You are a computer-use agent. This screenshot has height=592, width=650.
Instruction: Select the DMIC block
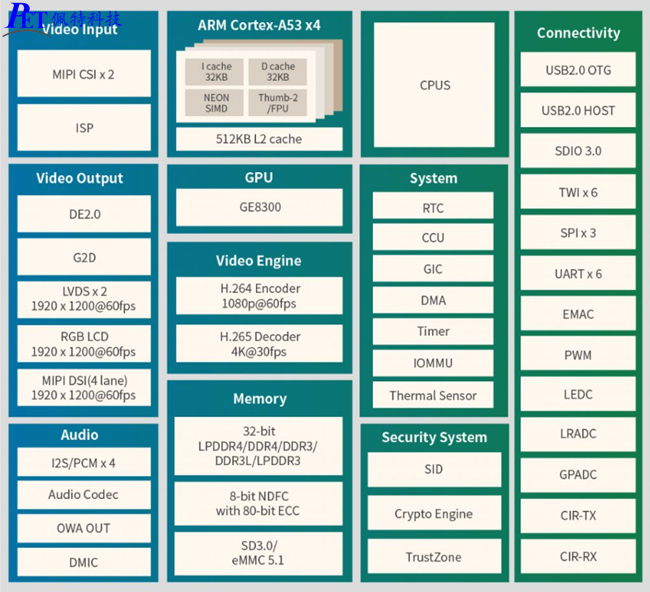pyautogui.click(x=84, y=562)
